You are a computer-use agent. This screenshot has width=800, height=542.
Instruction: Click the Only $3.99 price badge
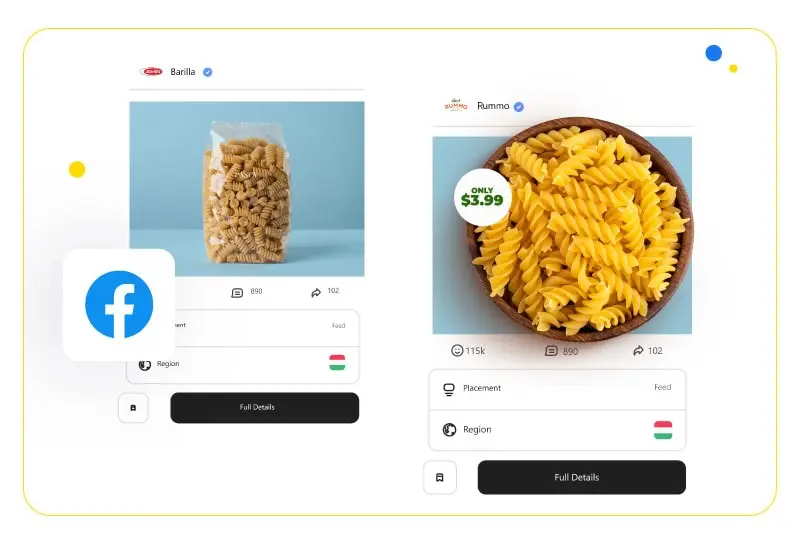tap(482, 197)
